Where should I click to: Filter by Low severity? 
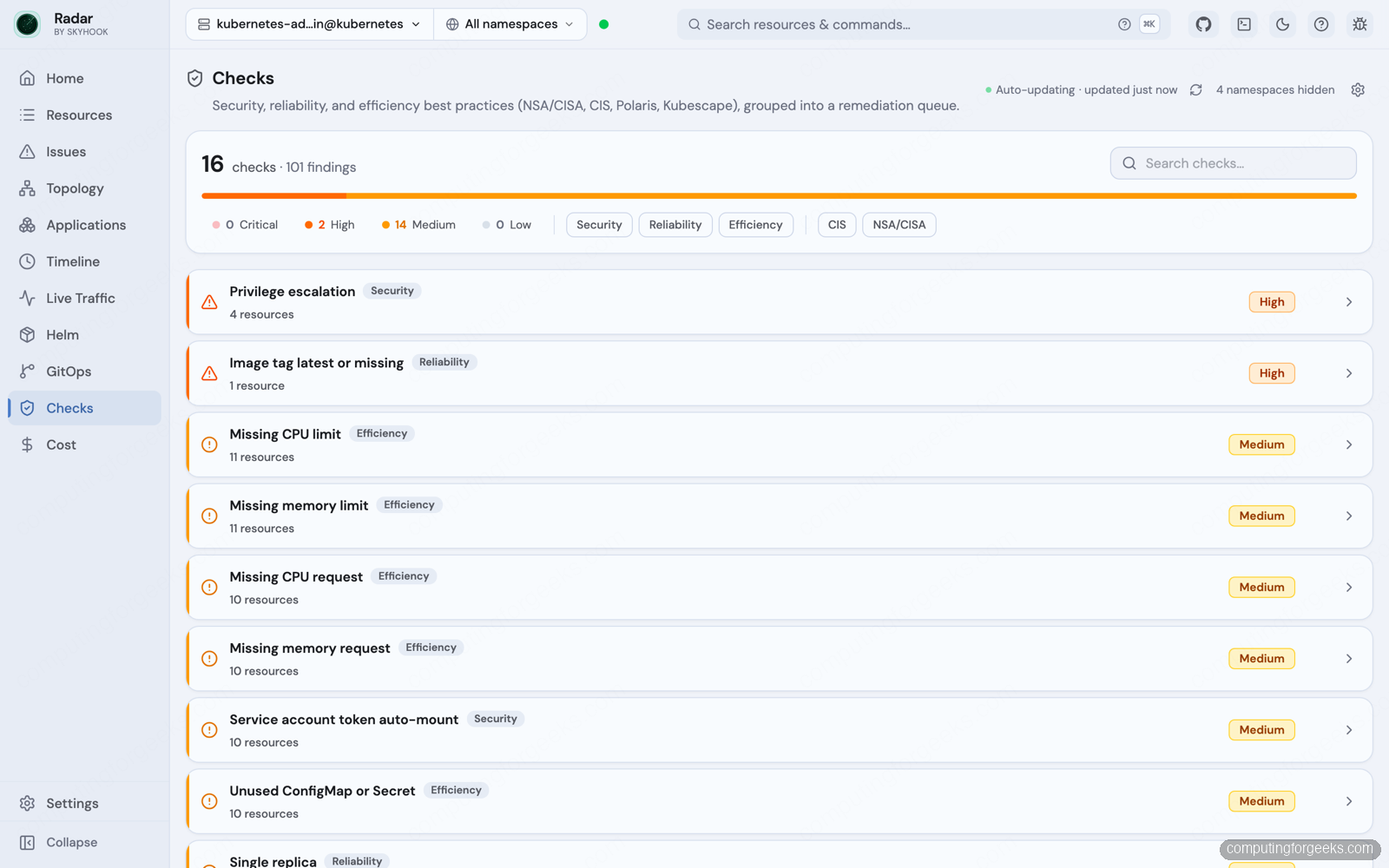click(507, 225)
